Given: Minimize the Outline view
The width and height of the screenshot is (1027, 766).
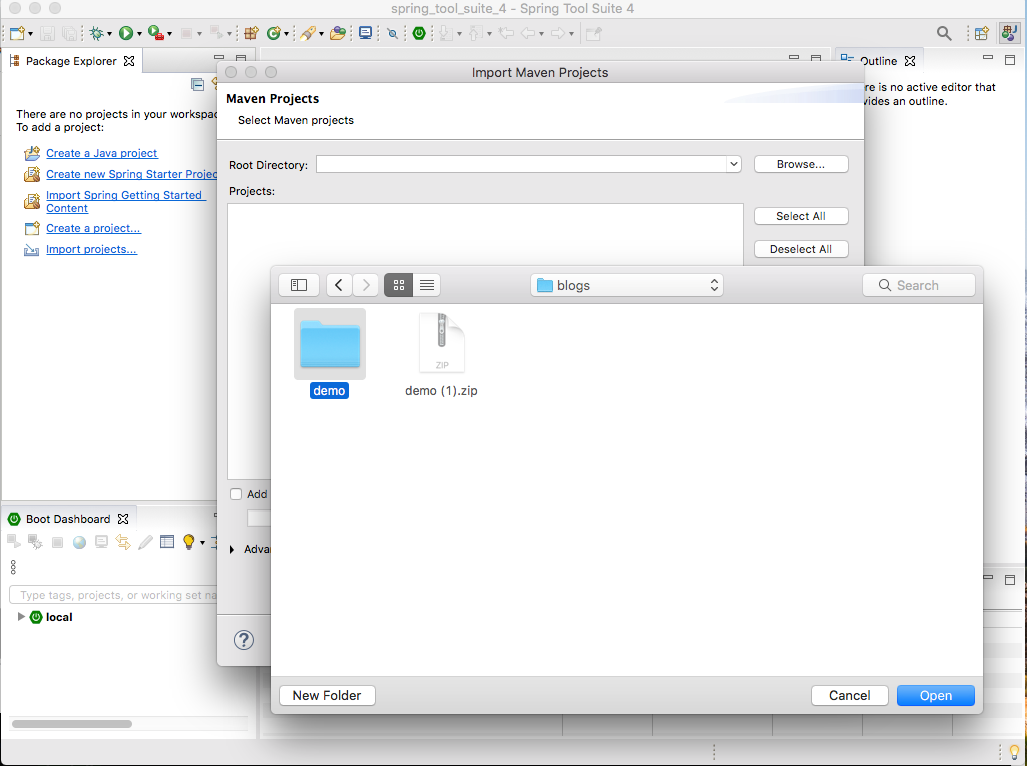Looking at the screenshot, I should (x=988, y=58).
